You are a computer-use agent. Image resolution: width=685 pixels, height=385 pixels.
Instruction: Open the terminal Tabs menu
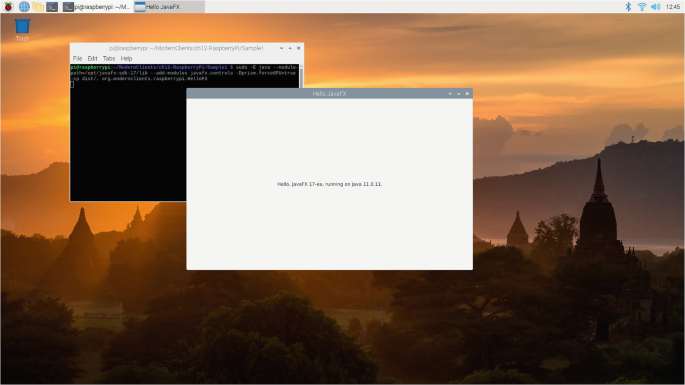(109, 58)
